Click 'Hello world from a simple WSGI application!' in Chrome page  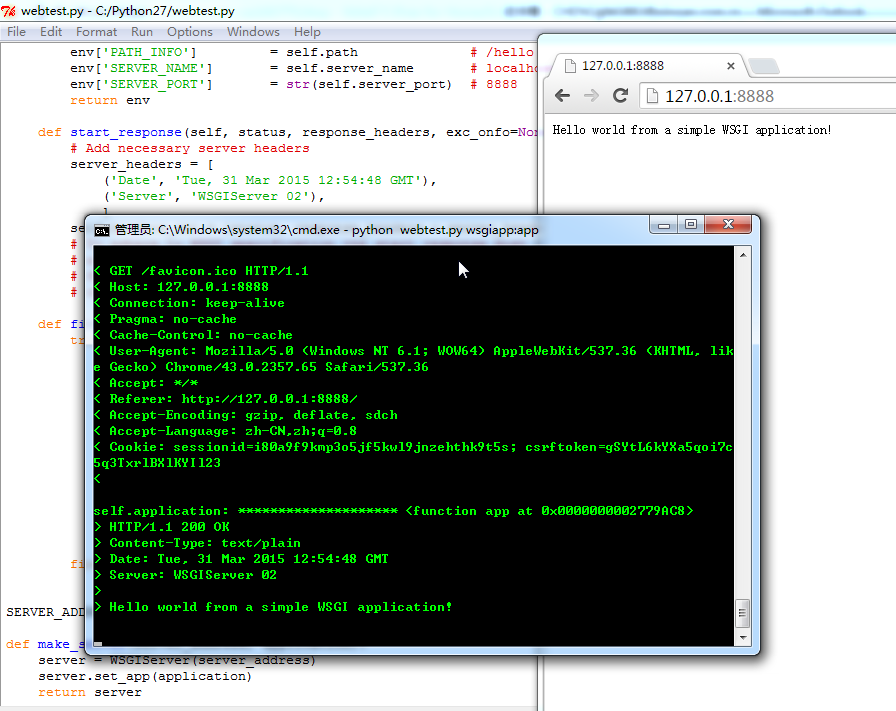pos(691,130)
